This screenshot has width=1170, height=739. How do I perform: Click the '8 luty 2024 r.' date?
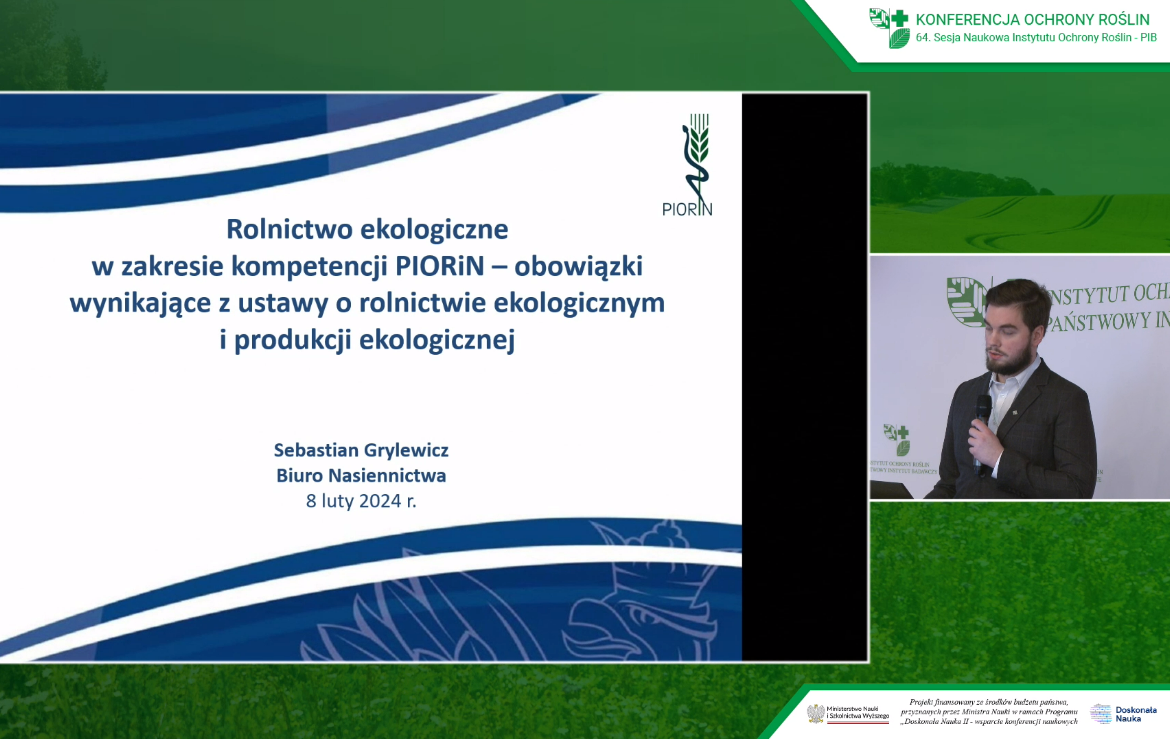pos(361,501)
